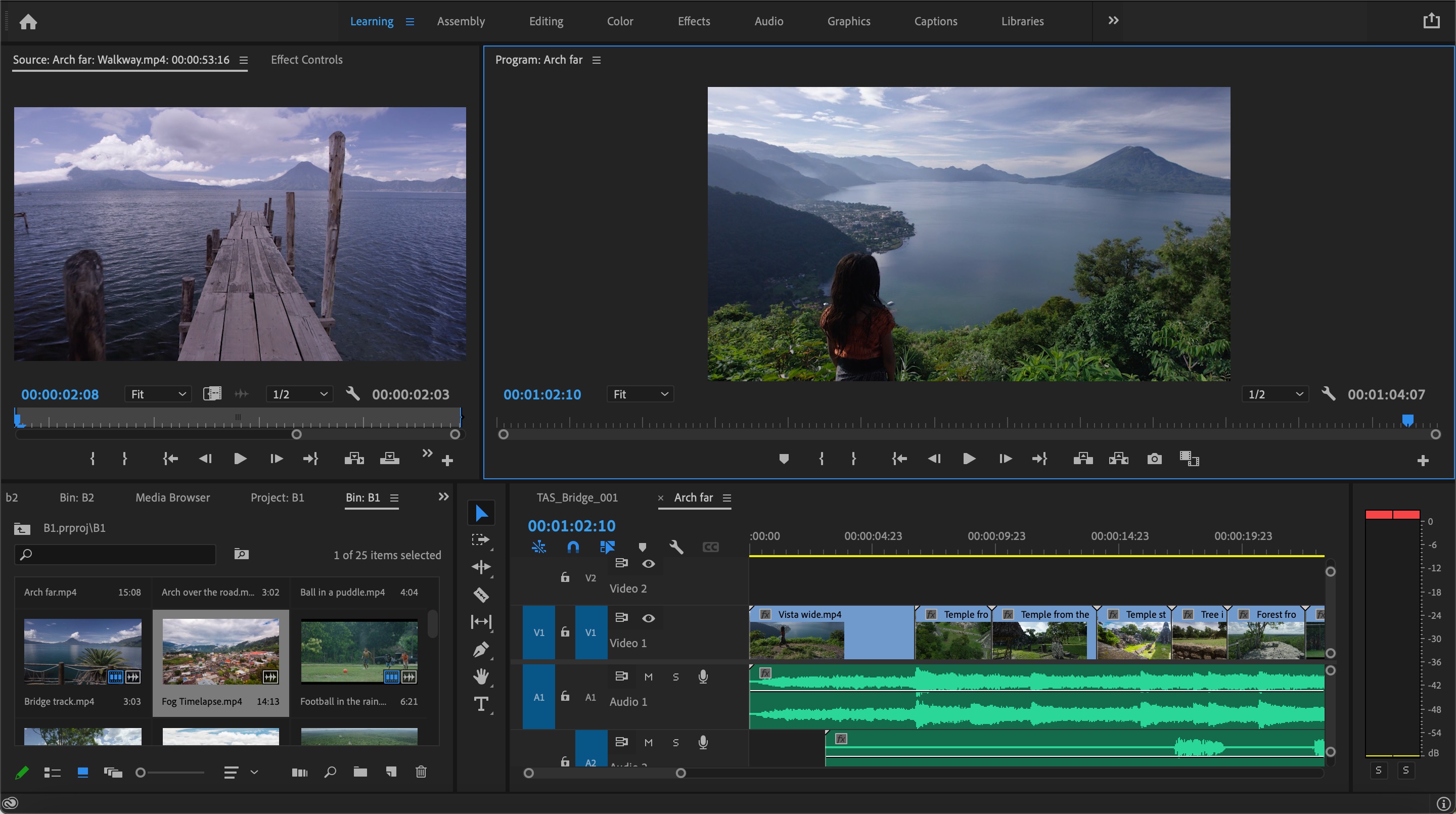Viewport: 1456px width, 814px height.
Task: Toggle Snap in Timeline magnet icon
Action: point(573,547)
